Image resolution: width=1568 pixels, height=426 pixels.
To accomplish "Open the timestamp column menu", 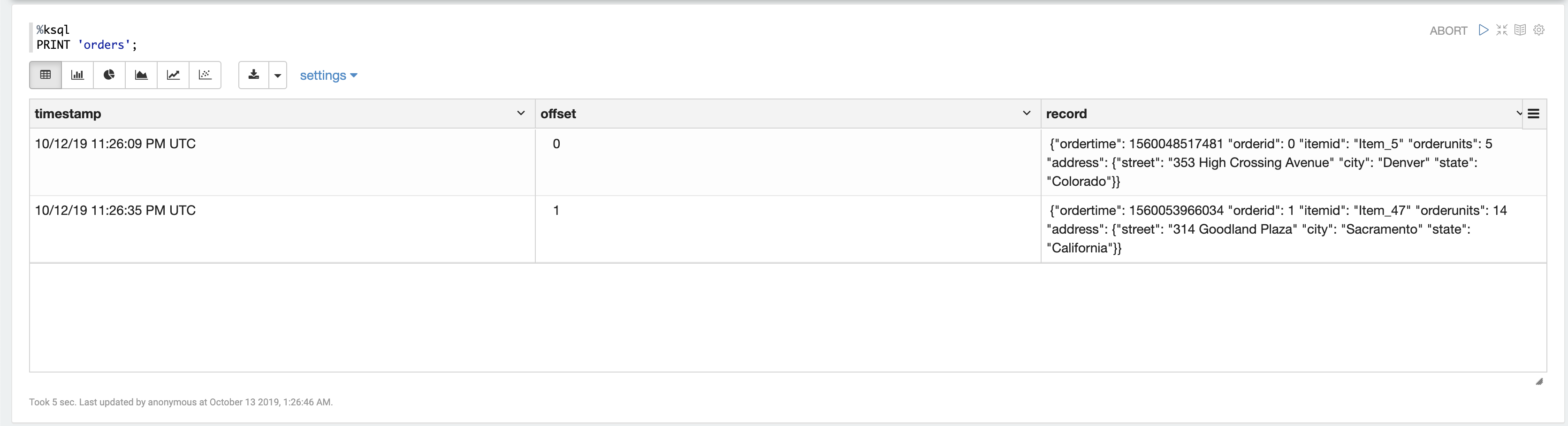I will [x=520, y=113].
